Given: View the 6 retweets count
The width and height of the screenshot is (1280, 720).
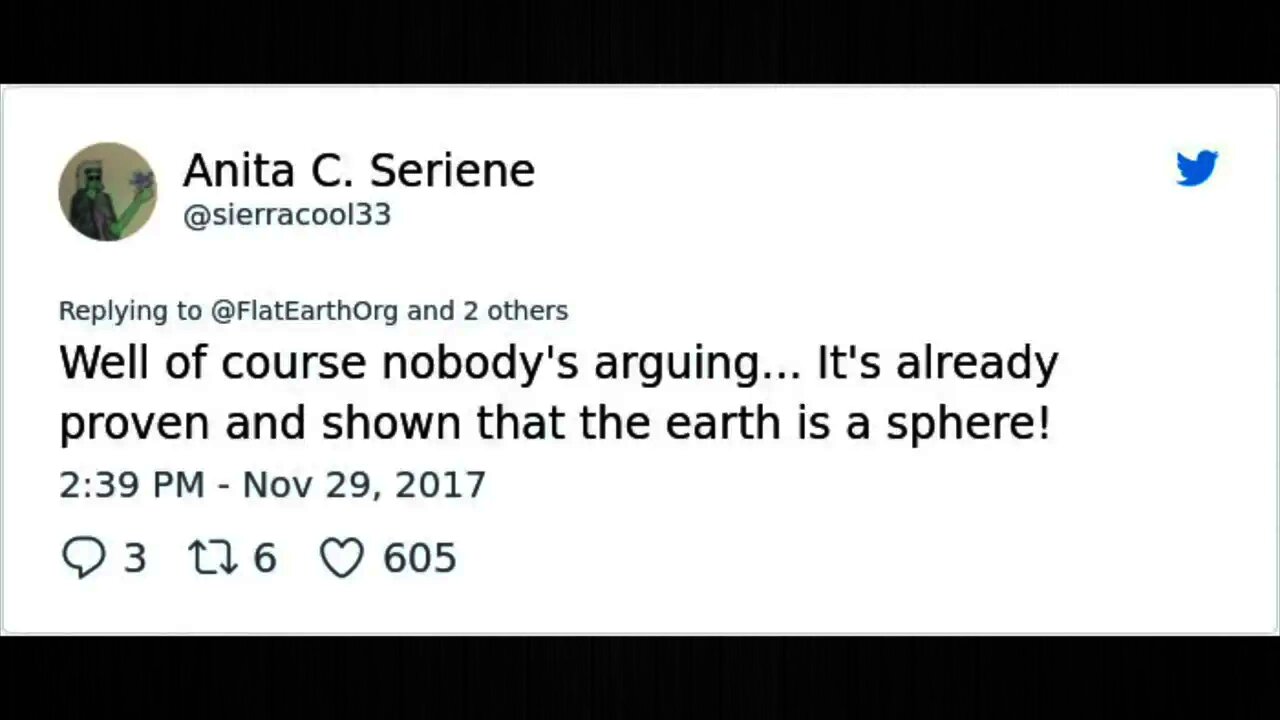Looking at the screenshot, I should pyautogui.click(x=264, y=558).
